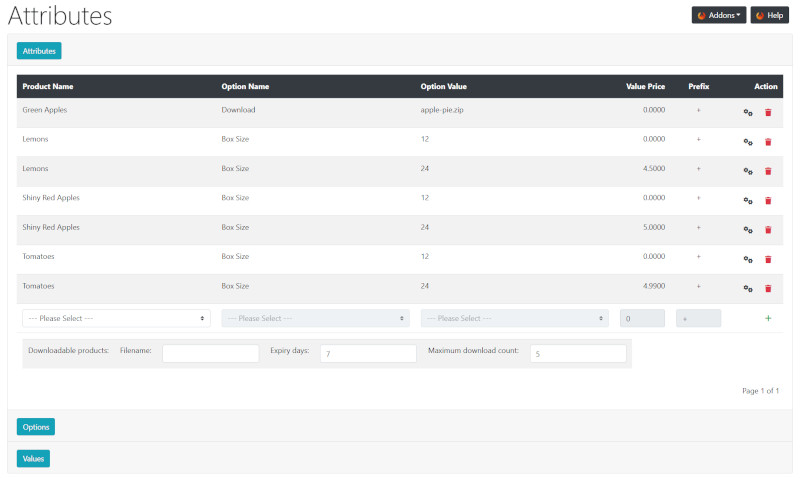Focus the value price input showing 0

tap(642, 318)
